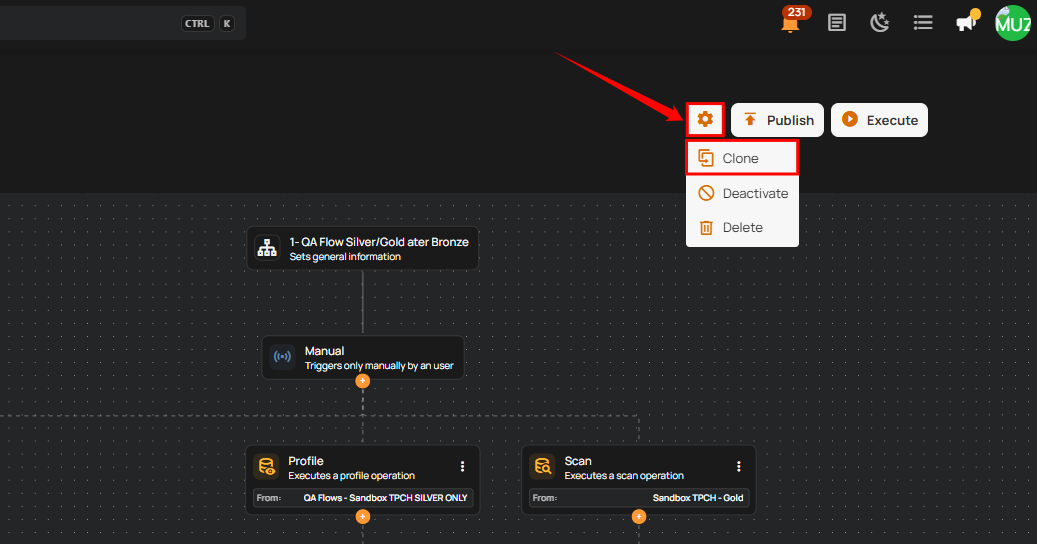Open the task list icon in header
This screenshot has width=1037, height=544.
click(x=923, y=22)
